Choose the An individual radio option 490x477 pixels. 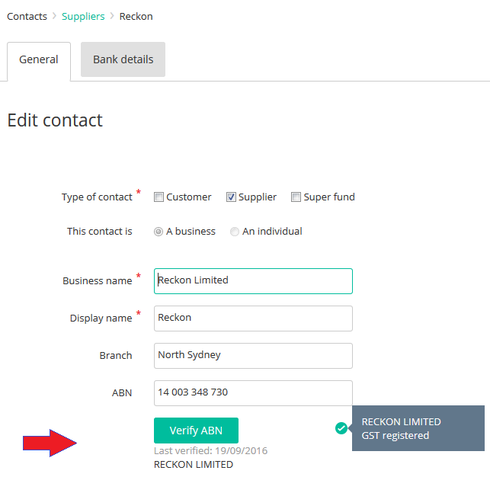234,231
